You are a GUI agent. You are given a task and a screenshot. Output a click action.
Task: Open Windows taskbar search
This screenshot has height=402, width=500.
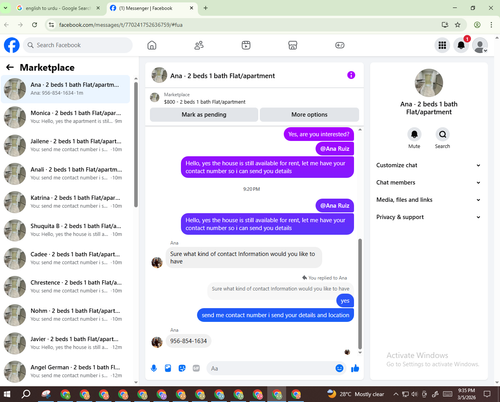pos(26,394)
